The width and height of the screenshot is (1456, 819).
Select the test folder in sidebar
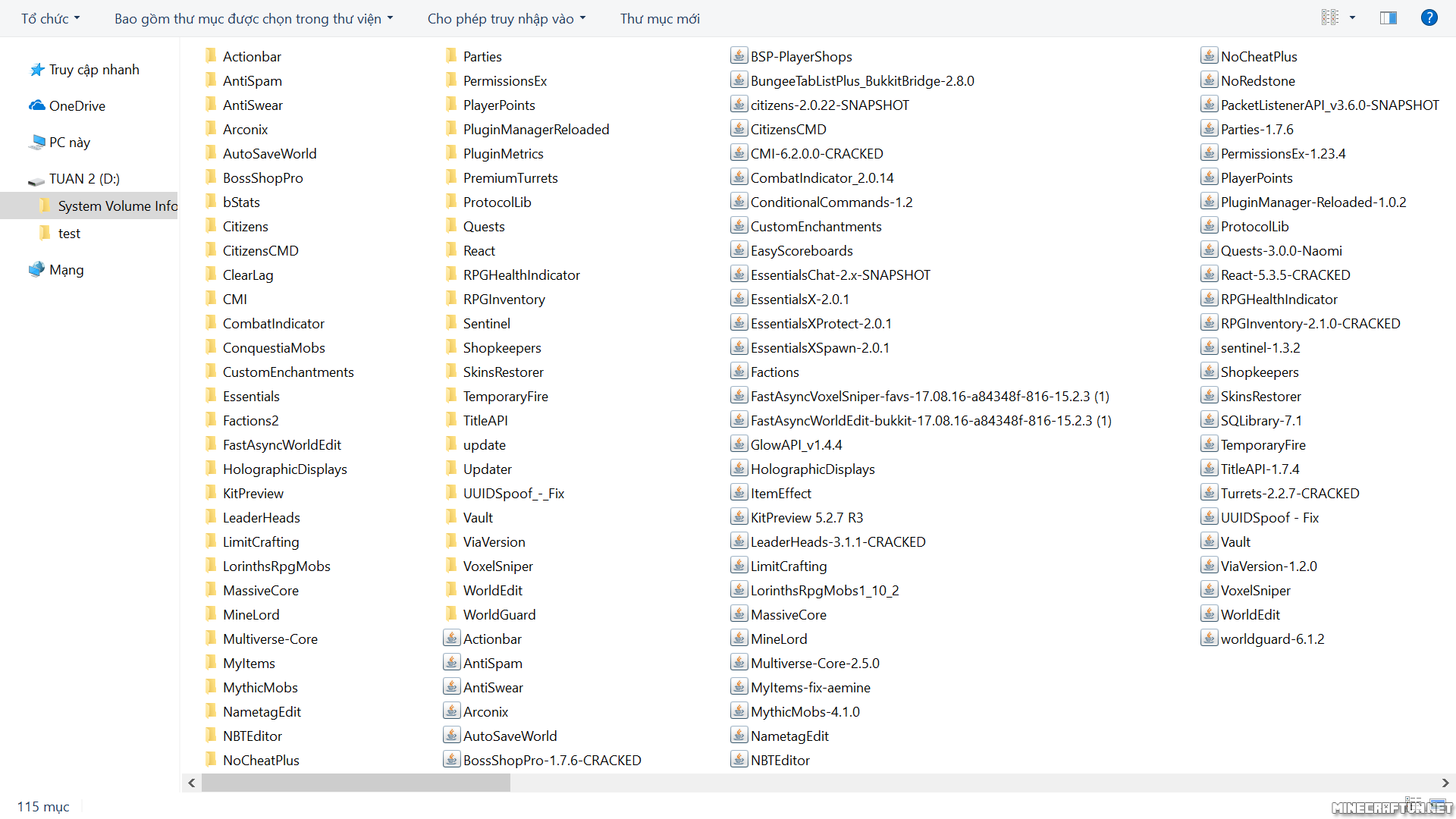(68, 234)
